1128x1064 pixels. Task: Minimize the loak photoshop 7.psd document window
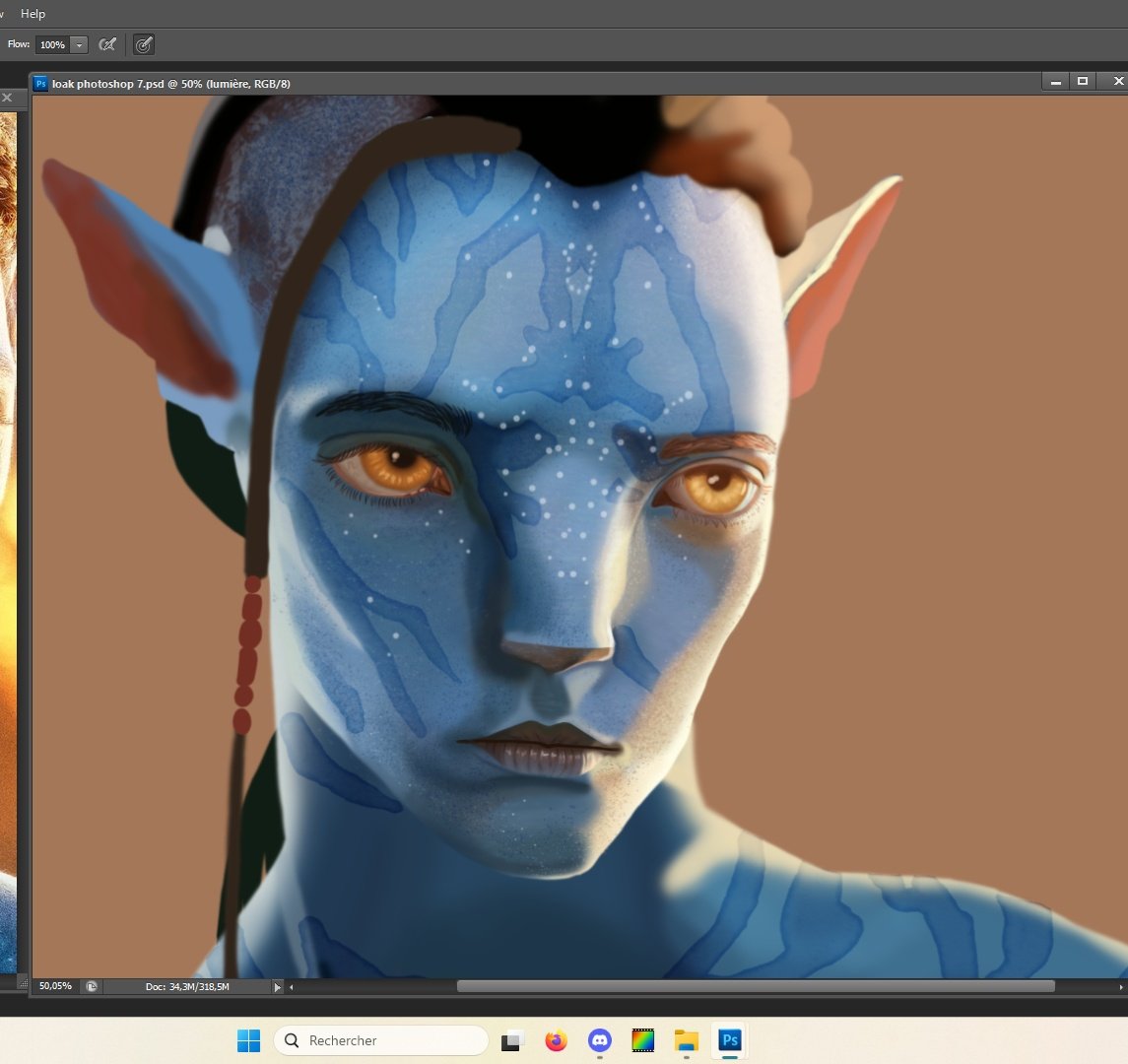[1055, 82]
